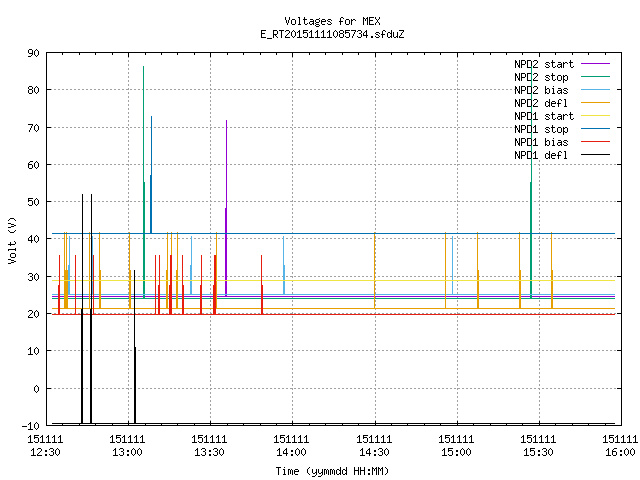Click the 'NPD2 bias' legend label
The image size is (640, 480).
point(541,90)
